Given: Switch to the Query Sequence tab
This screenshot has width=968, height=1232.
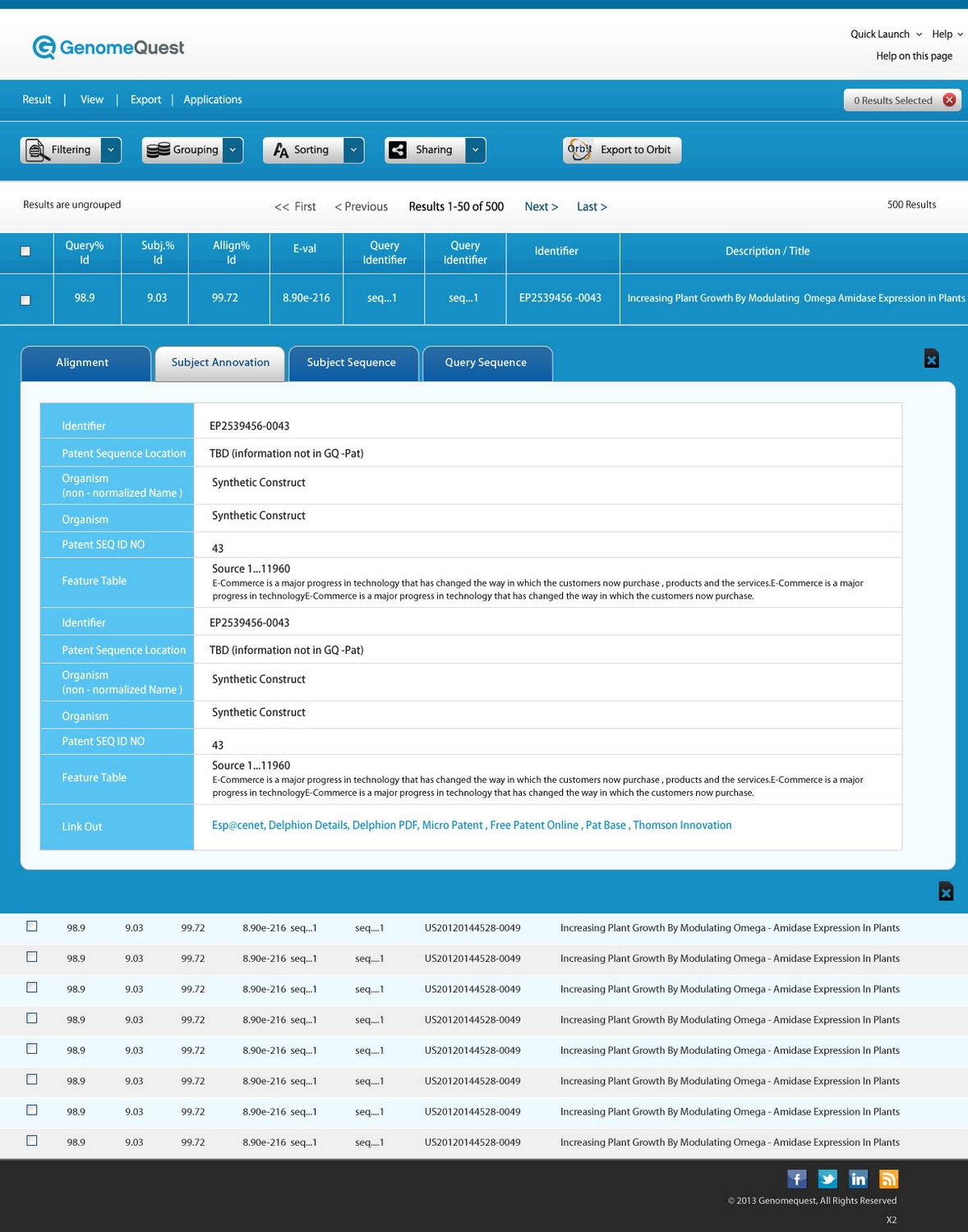Looking at the screenshot, I should pyautogui.click(x=487, y=364).
